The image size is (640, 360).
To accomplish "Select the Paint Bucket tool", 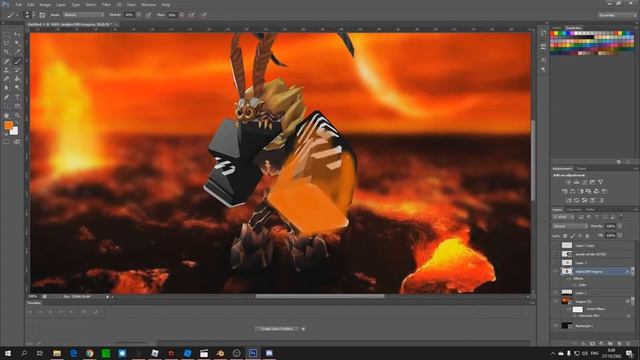I will click(17, 79).
